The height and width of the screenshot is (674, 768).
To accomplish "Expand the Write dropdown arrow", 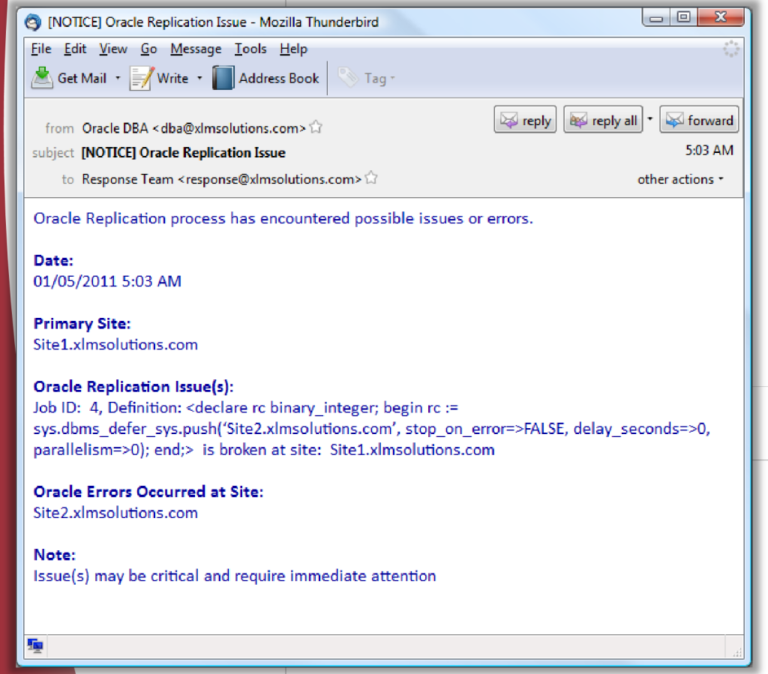I will [x=199, y=78].
